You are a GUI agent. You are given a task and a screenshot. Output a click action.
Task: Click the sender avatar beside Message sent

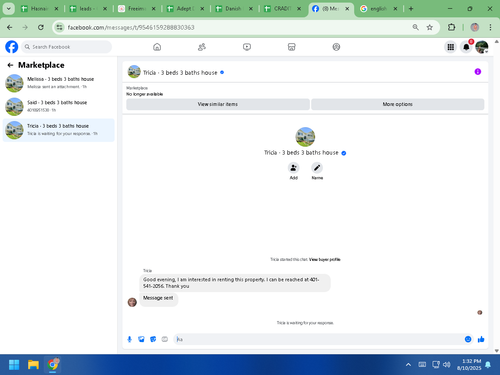coord(132,302)
